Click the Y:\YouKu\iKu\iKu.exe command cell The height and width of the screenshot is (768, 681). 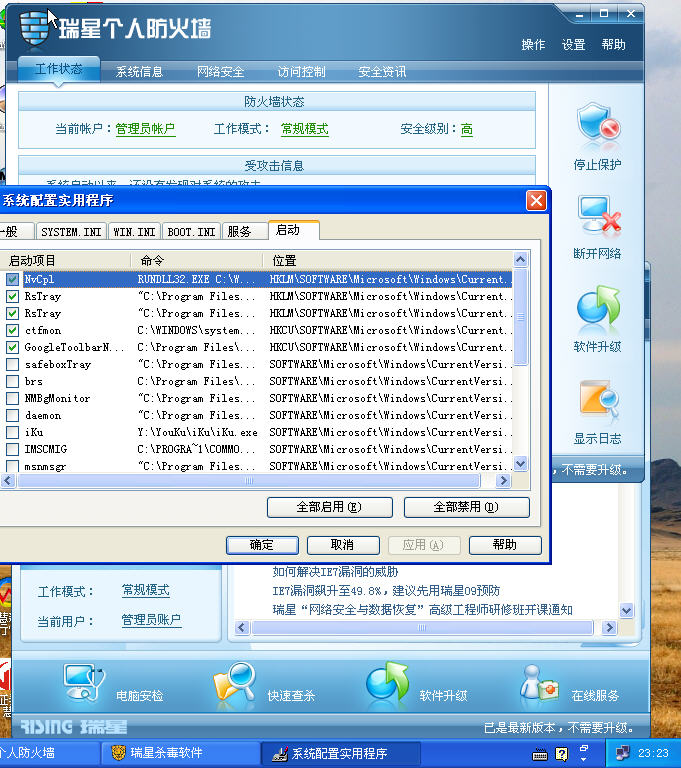[197, 432]
